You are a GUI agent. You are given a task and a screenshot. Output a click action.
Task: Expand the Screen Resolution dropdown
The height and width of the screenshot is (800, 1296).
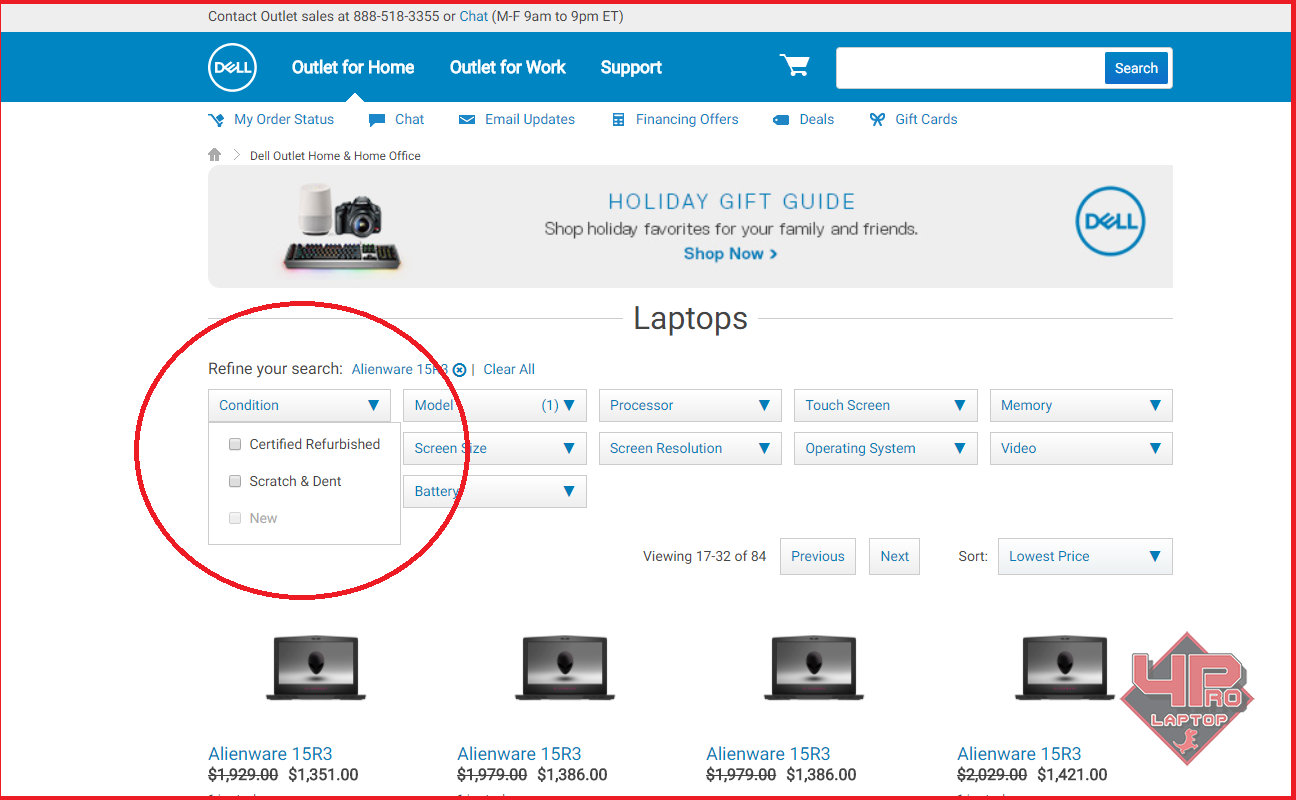tap(690, 448)
